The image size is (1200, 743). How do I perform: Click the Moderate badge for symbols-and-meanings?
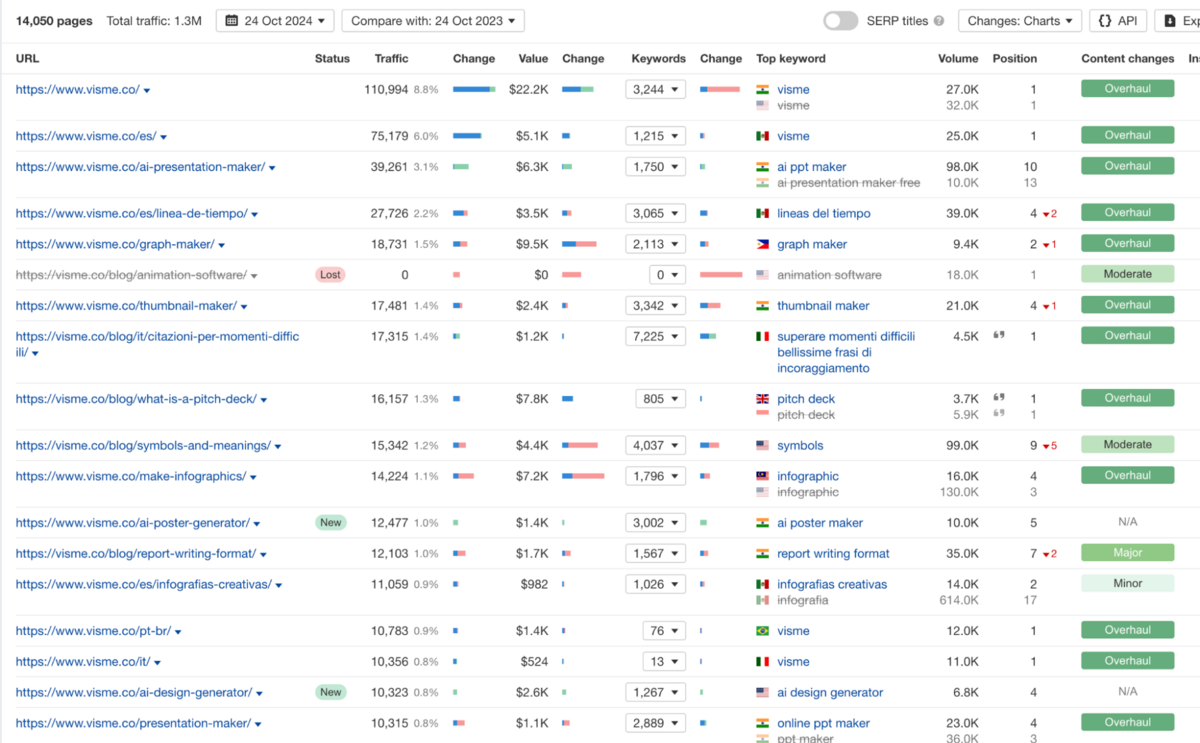pos(1127,445)
